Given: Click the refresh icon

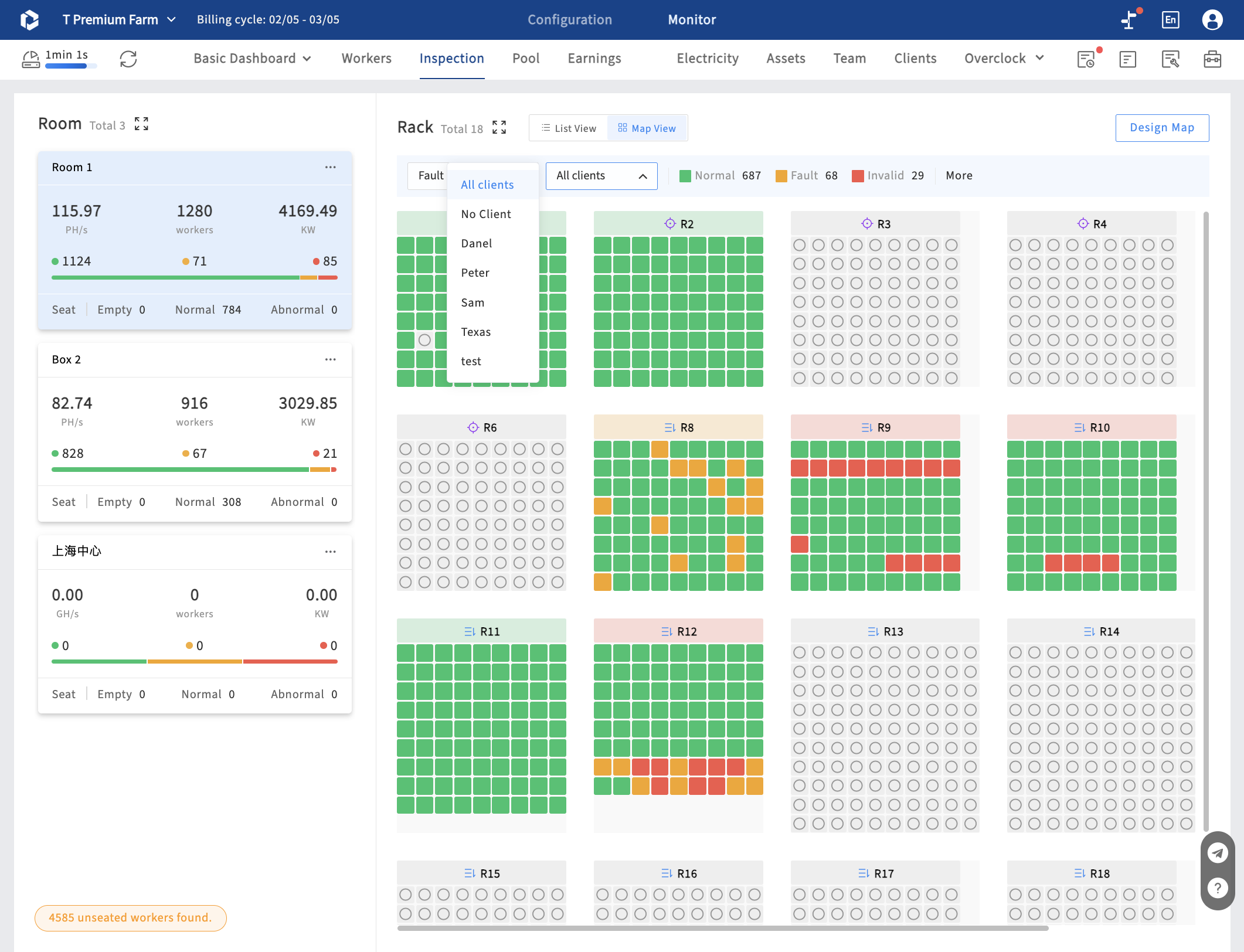Looking at the screenshot, I should (x=128, y=59).
